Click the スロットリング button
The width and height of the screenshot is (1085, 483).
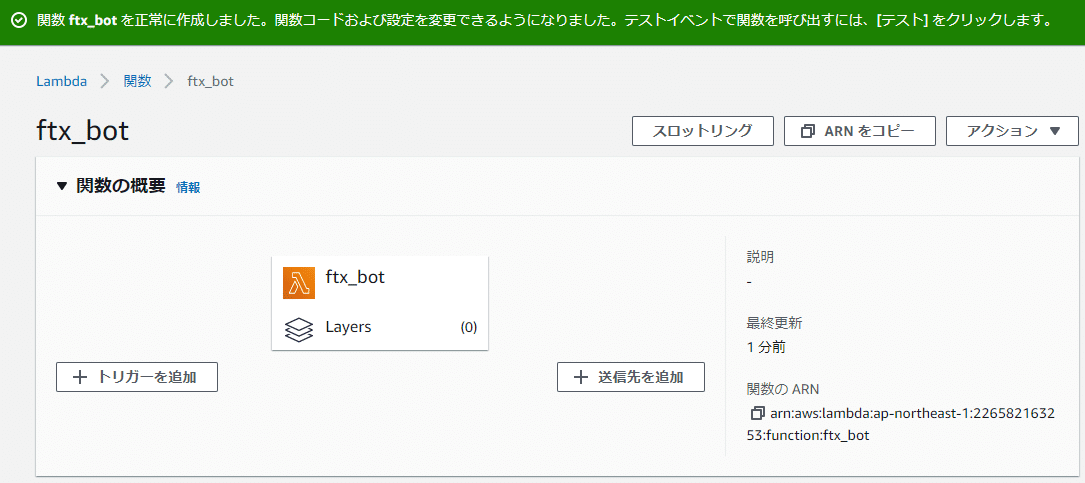(703, 131)
